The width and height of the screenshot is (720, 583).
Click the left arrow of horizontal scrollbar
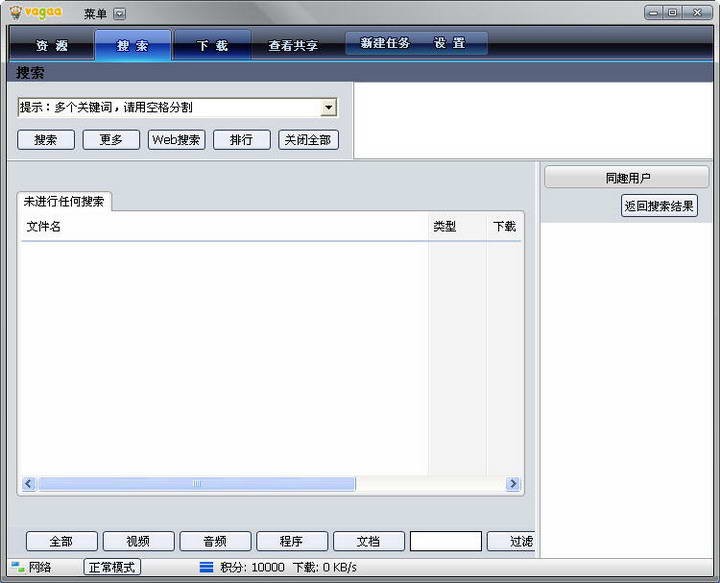(28, 484)
